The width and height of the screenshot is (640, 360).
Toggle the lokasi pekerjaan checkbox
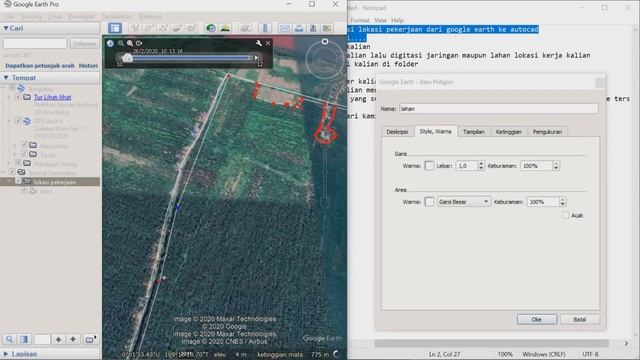18,181
